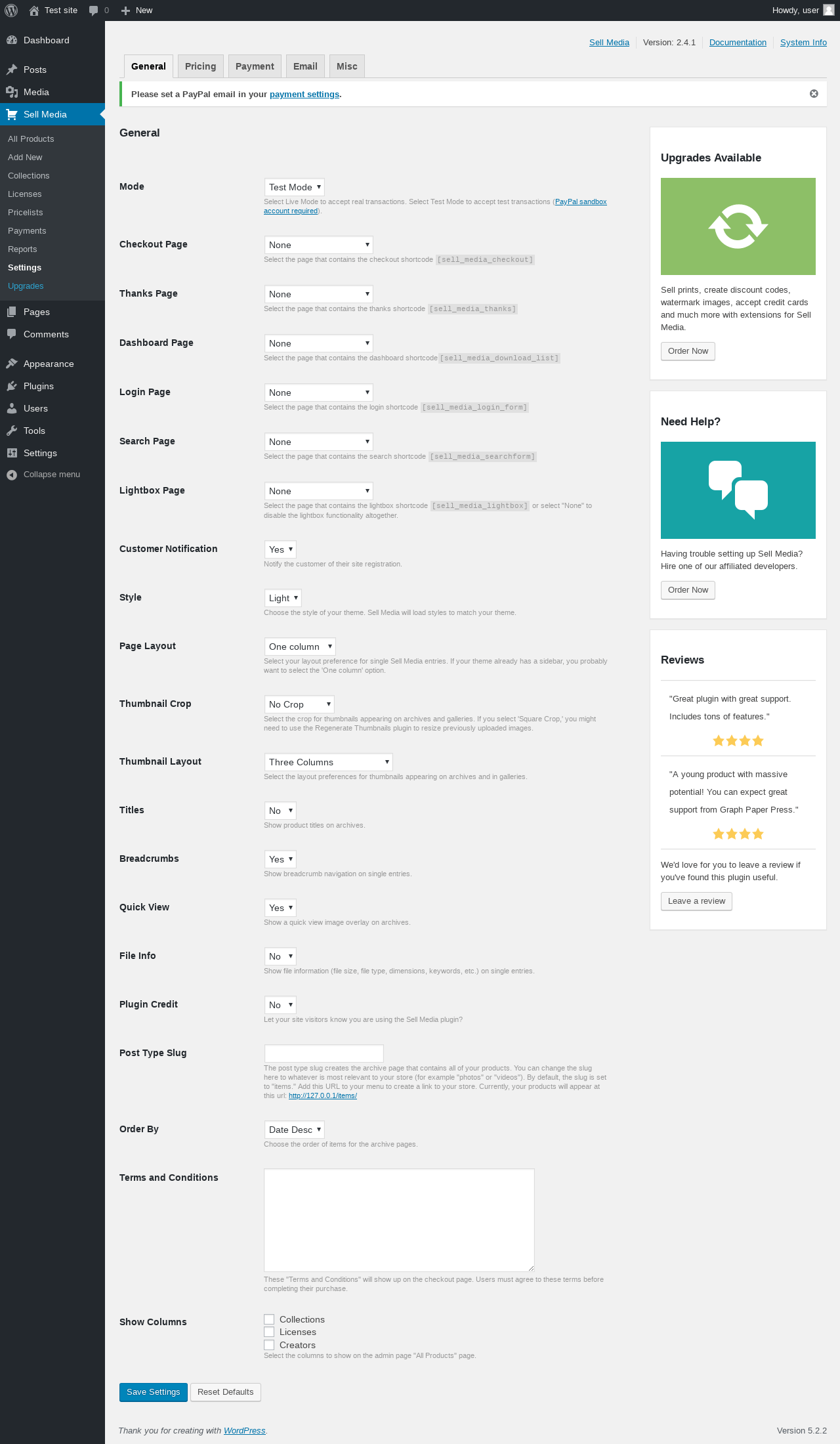Open the Mode dropdown set to Test Mode

point(295,187)
